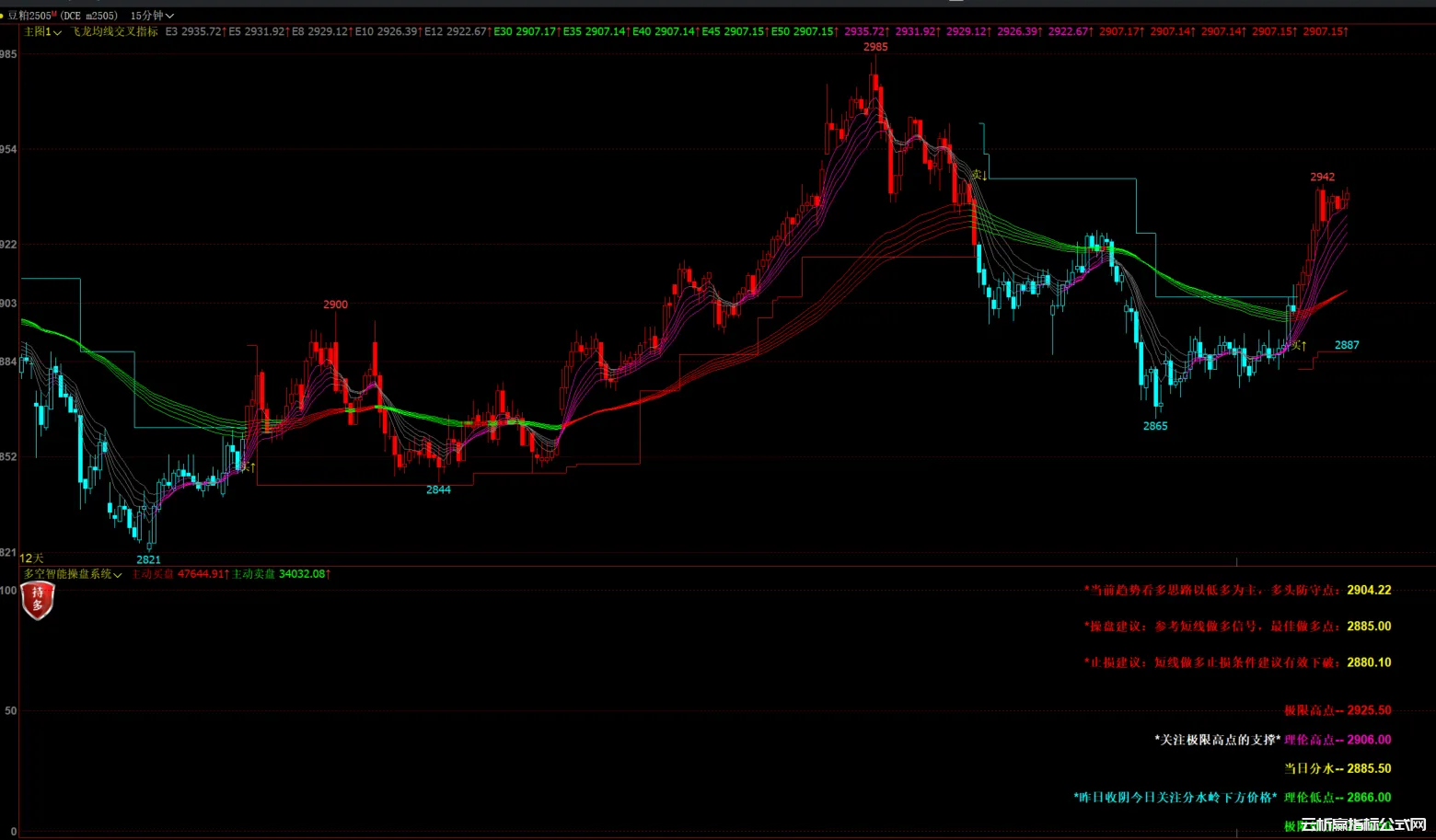Click the 飞龙均线交叉指标 indicator name
This screenshot has height=840, width=1436.
[x=115, y=32]
